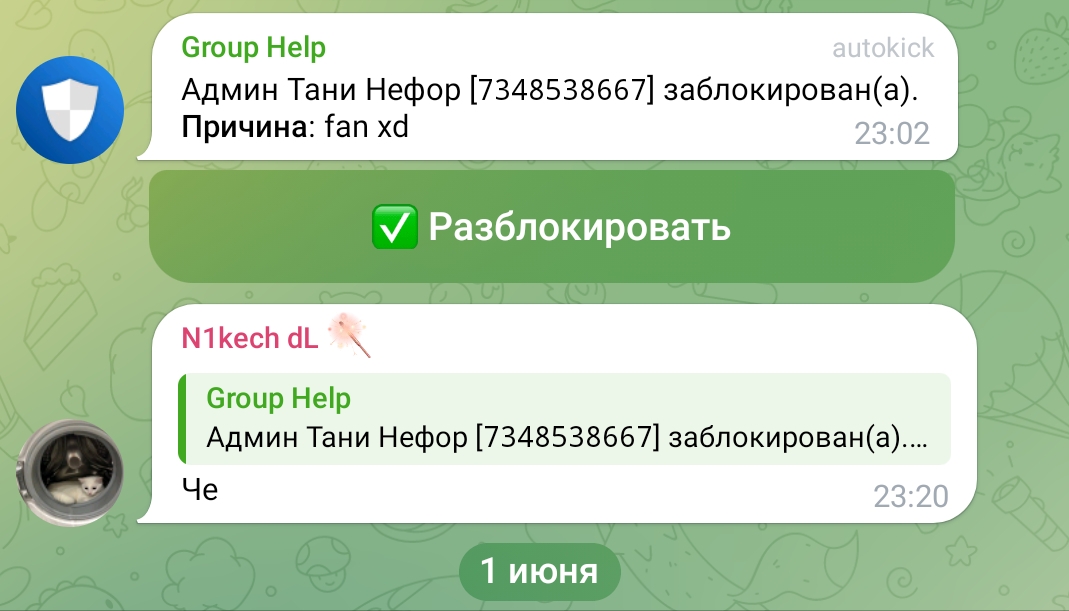
Task: Click the 23:02 timestamp on the bot message
Action: (892, 134)
